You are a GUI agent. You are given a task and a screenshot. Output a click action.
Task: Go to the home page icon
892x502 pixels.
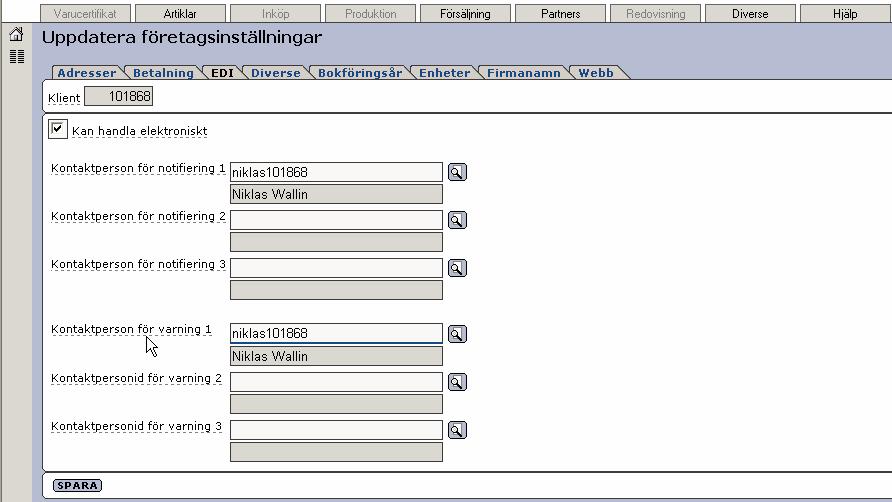[x=16, y=35]
